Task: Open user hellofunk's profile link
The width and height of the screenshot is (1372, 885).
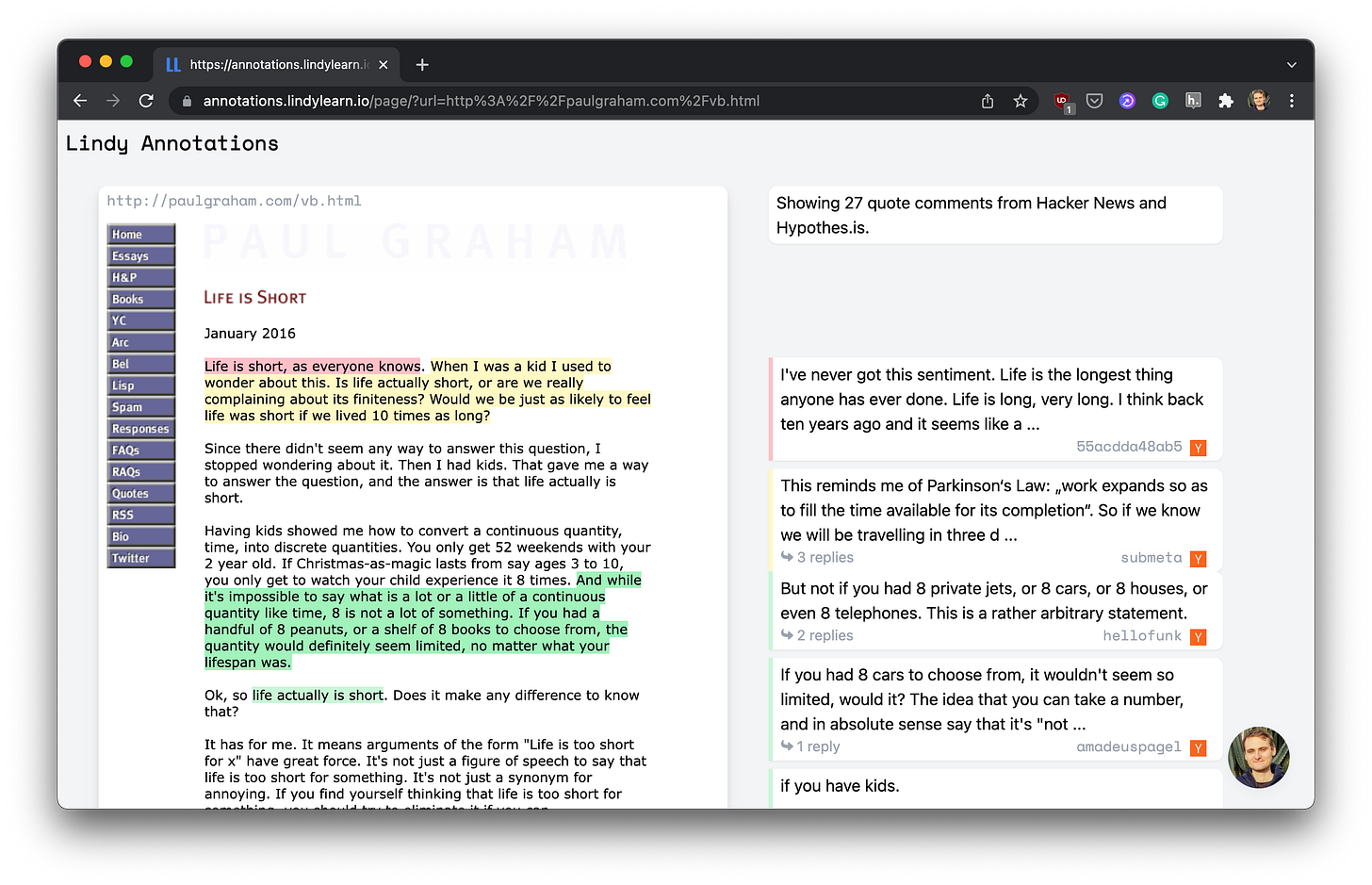Action: pos(1142,636)
